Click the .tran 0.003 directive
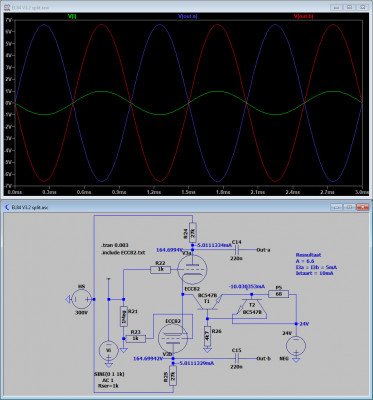Image resolution: width=373 pixels, height=400 pixels. pyautogui.click(x=115, y=245)
